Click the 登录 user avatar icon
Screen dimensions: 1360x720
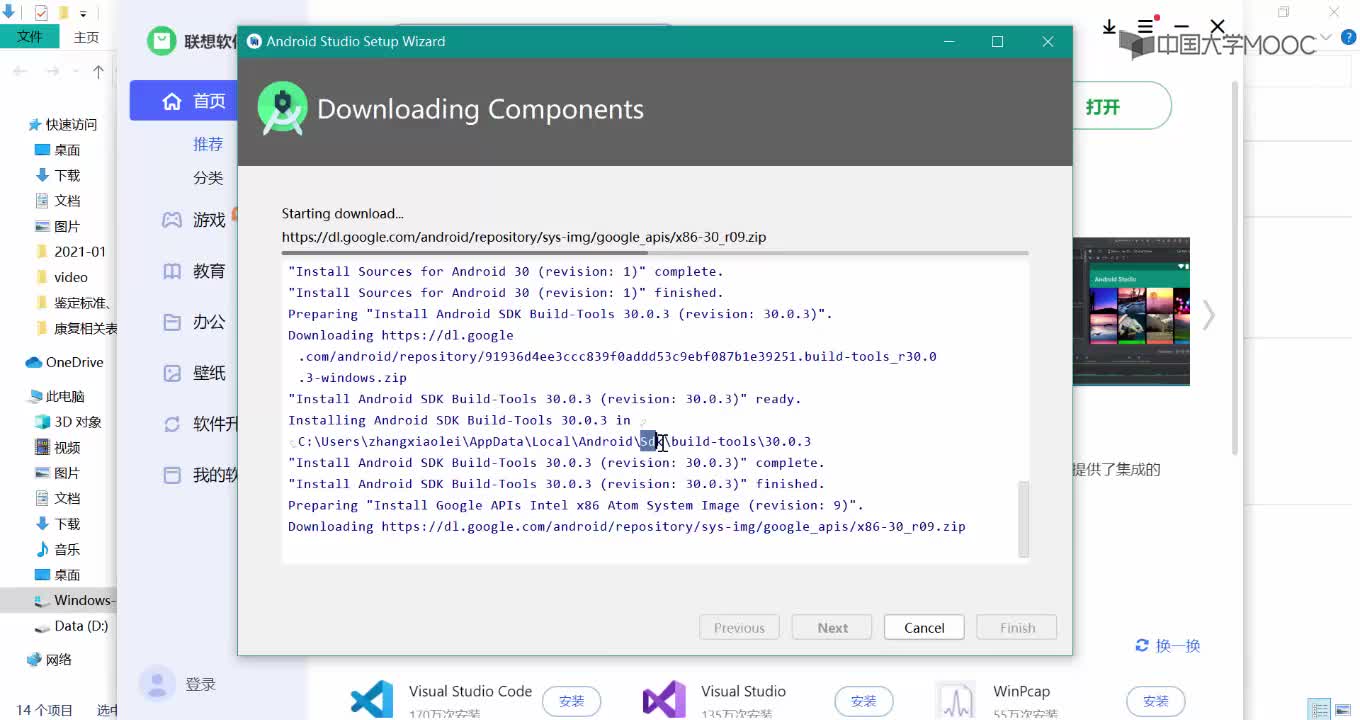(x=156, y=684)
